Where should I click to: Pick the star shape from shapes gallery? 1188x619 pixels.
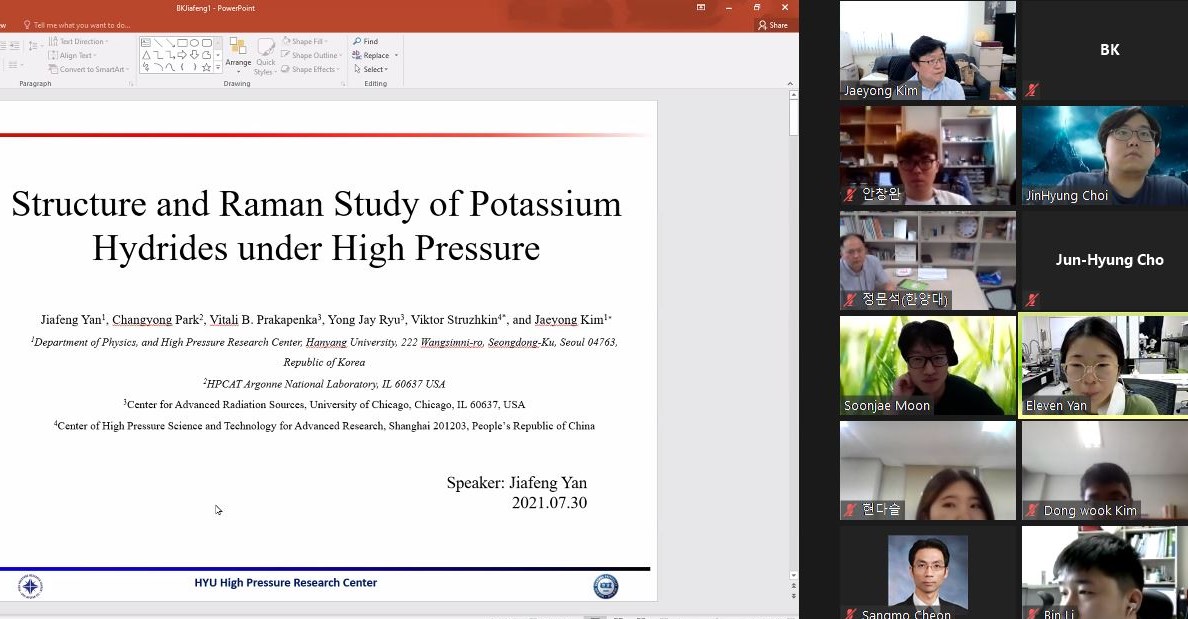click(x=206, y=68)
